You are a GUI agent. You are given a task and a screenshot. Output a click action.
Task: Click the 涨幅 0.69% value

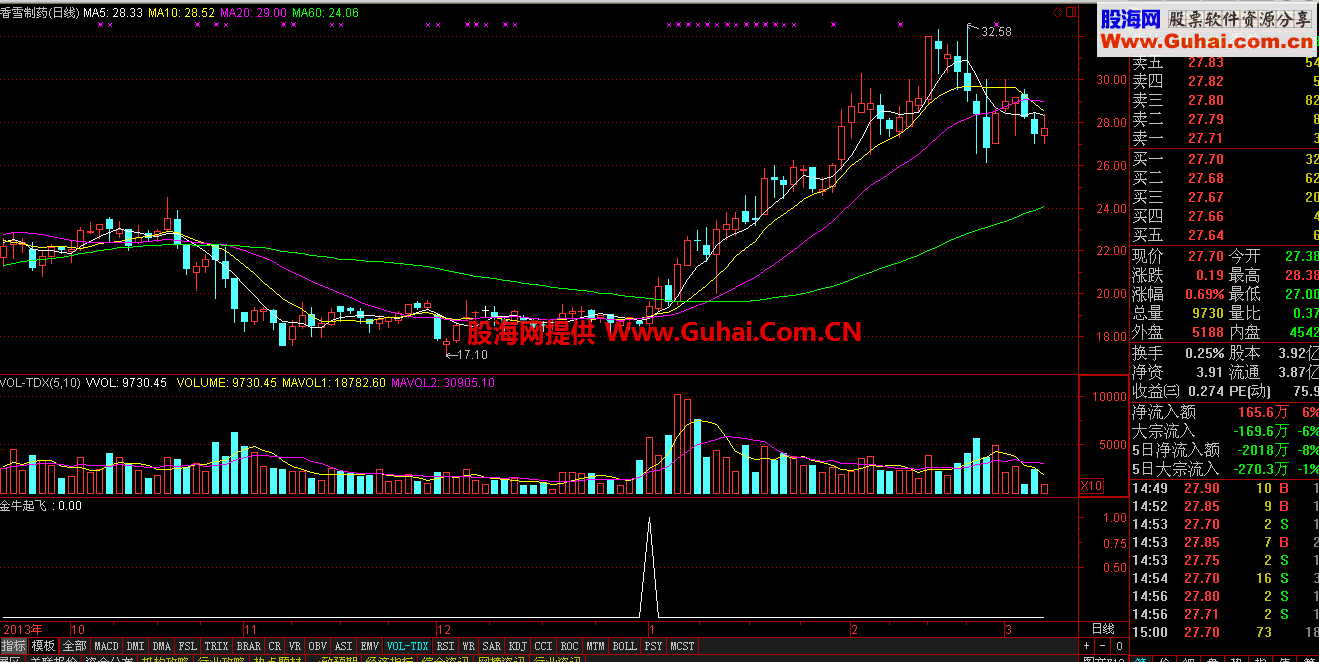tap(1203, 294)
